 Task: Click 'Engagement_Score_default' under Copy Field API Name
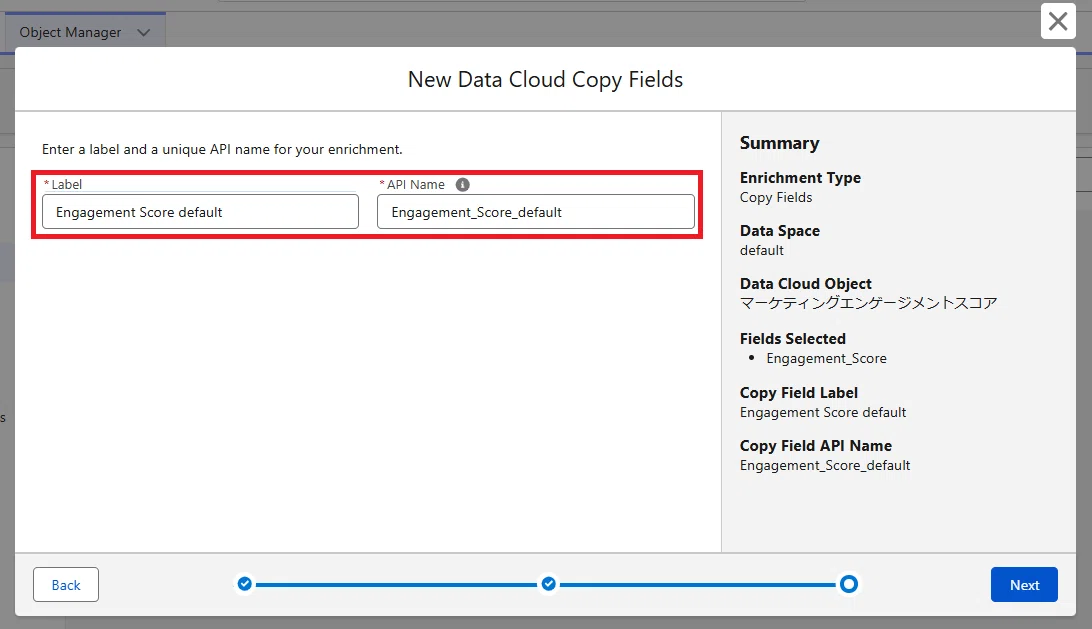point(825,465)
